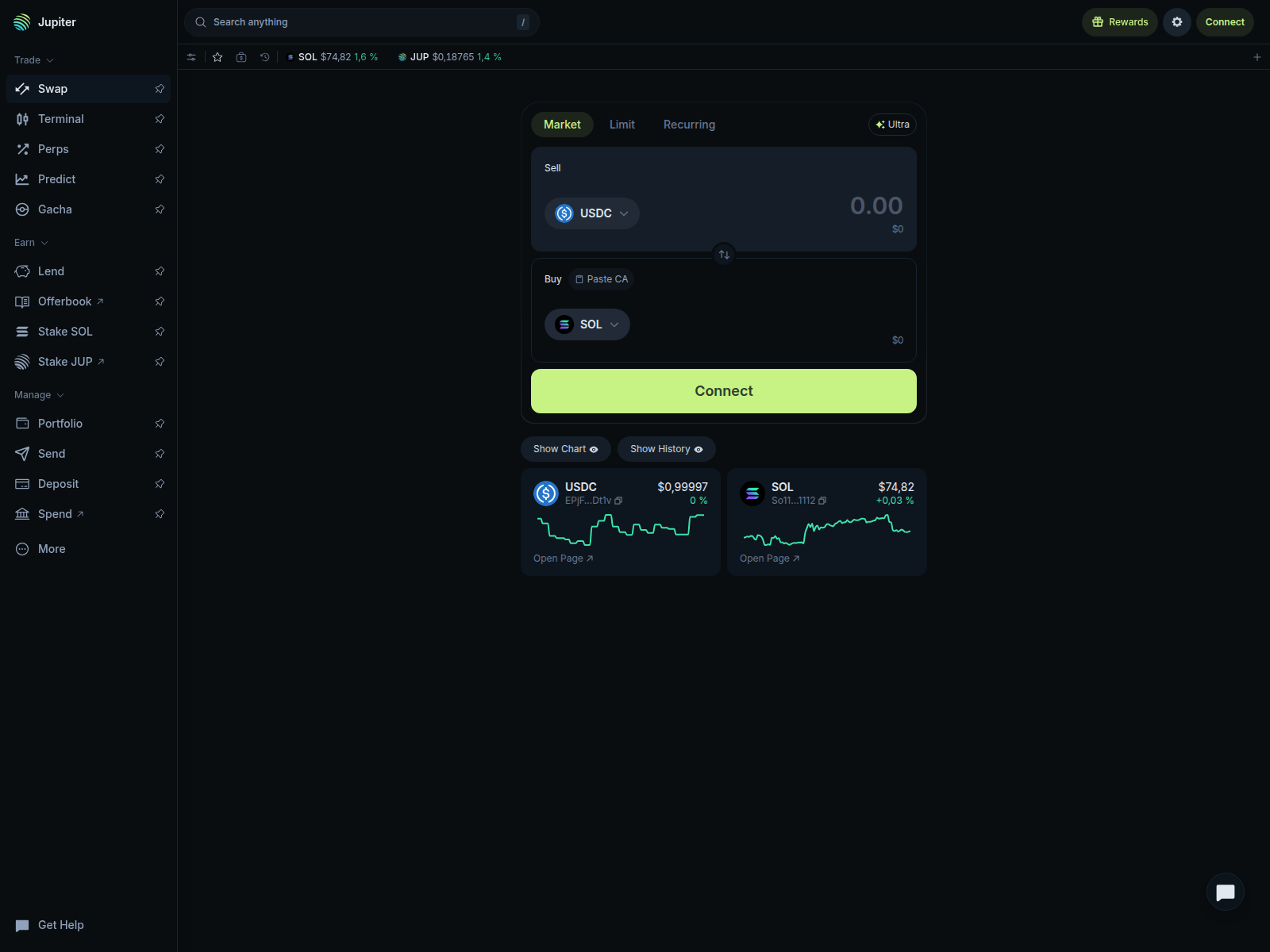
Task: Click the sell amount 0.00 field
Action: coord(876,205)
